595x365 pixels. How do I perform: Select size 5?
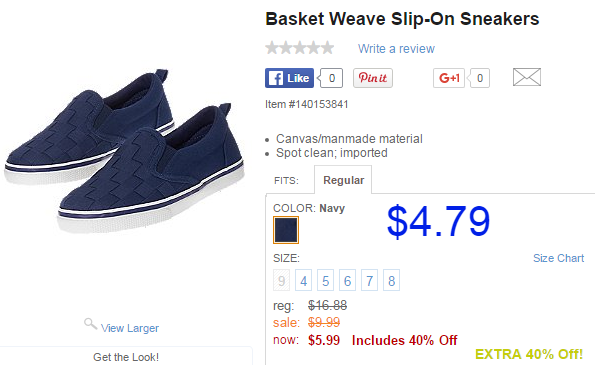325,280
